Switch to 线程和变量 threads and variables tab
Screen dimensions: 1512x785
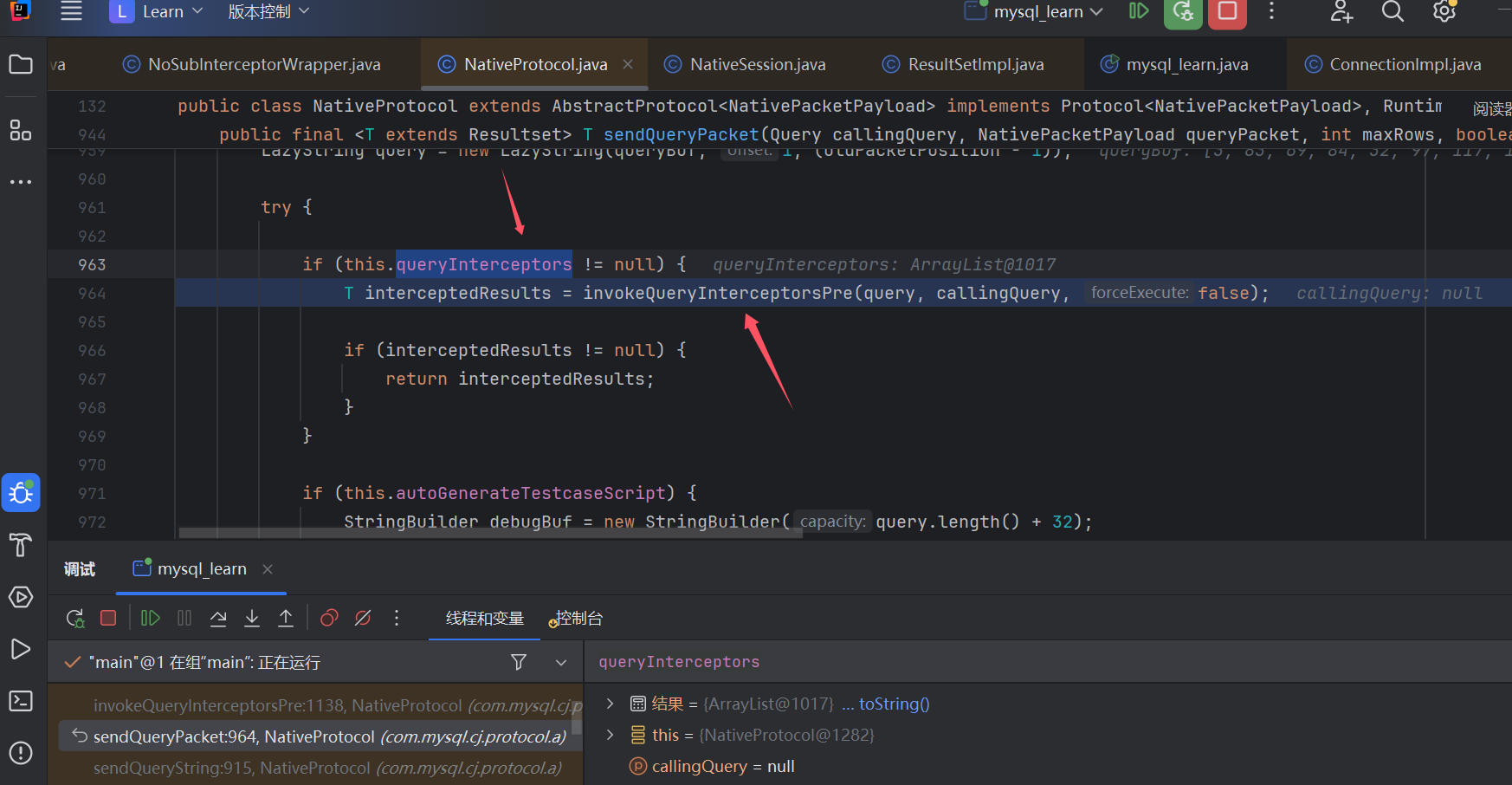tap(485, 618)
